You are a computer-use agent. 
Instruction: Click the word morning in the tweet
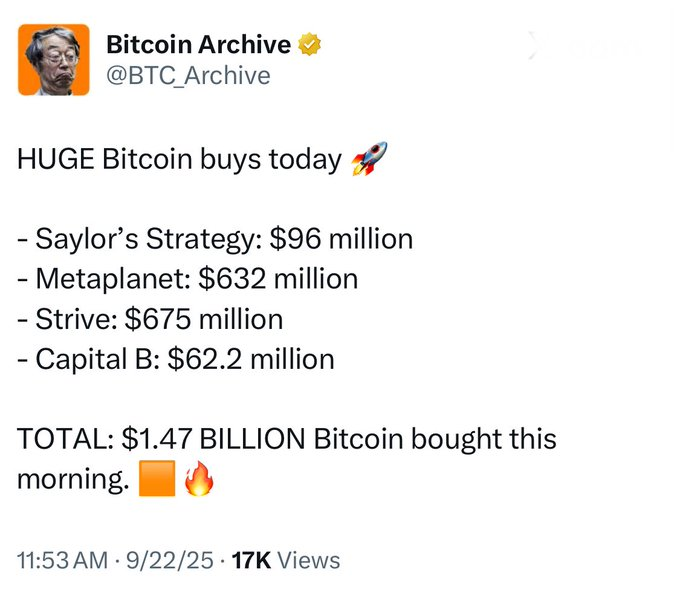click(73, 479)
